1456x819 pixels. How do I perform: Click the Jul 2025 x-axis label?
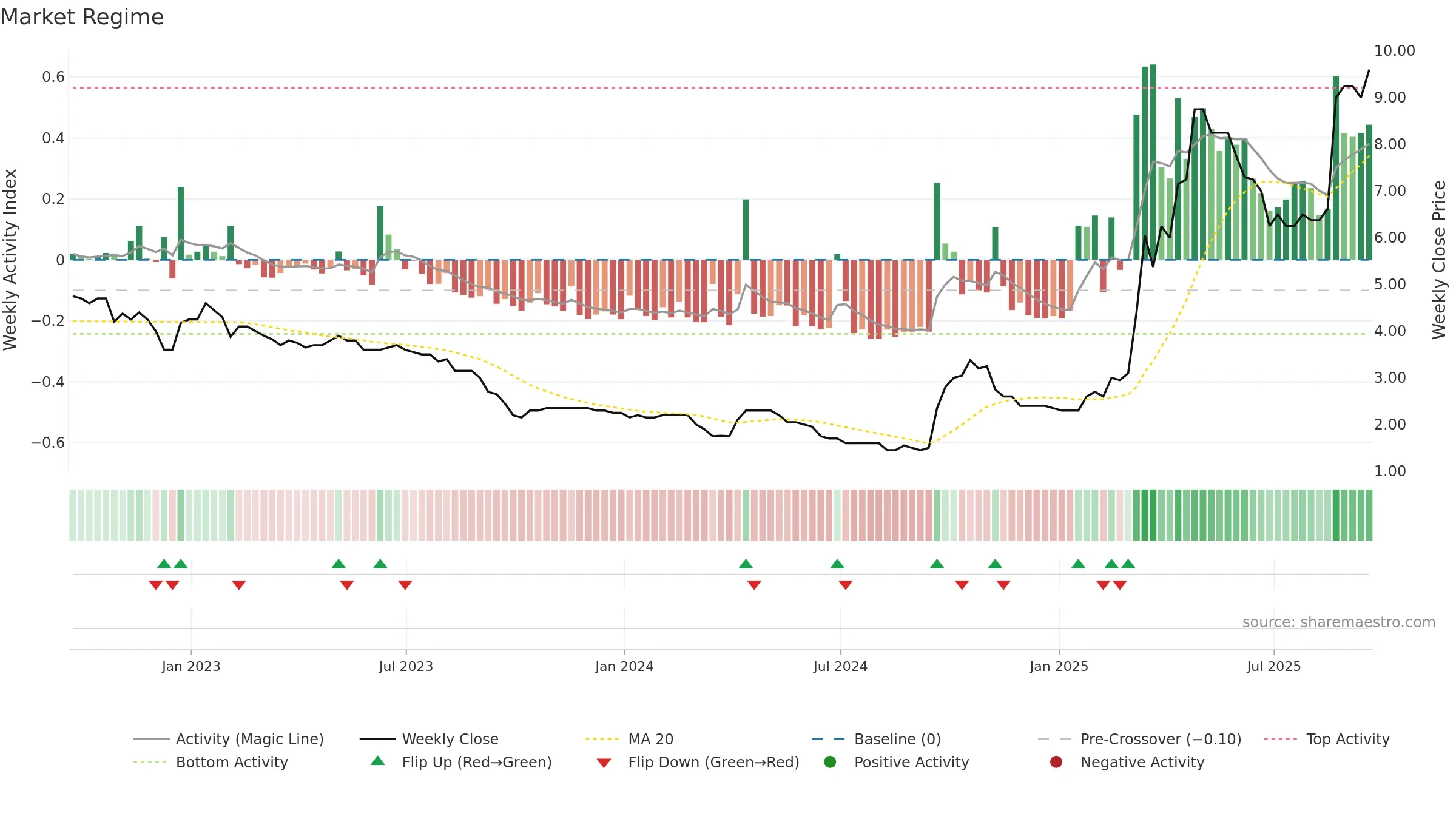coord(1274,666)
